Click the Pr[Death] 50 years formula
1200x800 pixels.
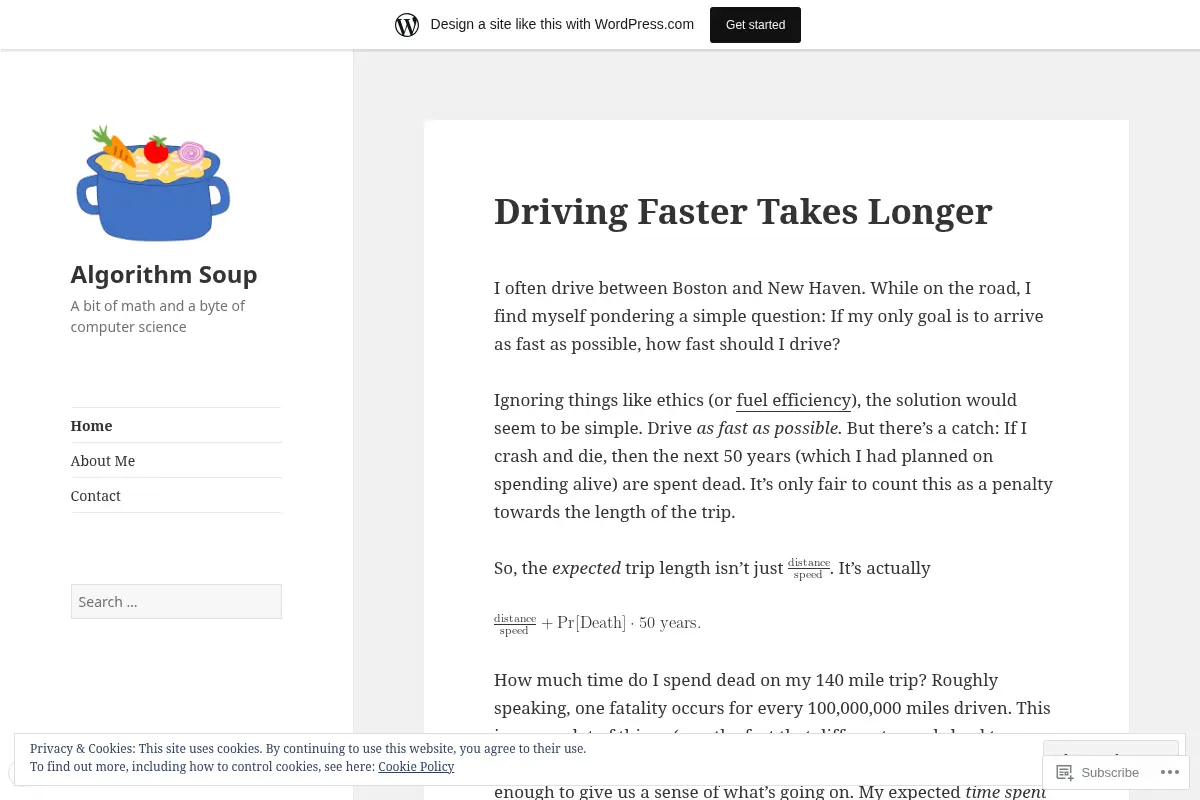597,623
